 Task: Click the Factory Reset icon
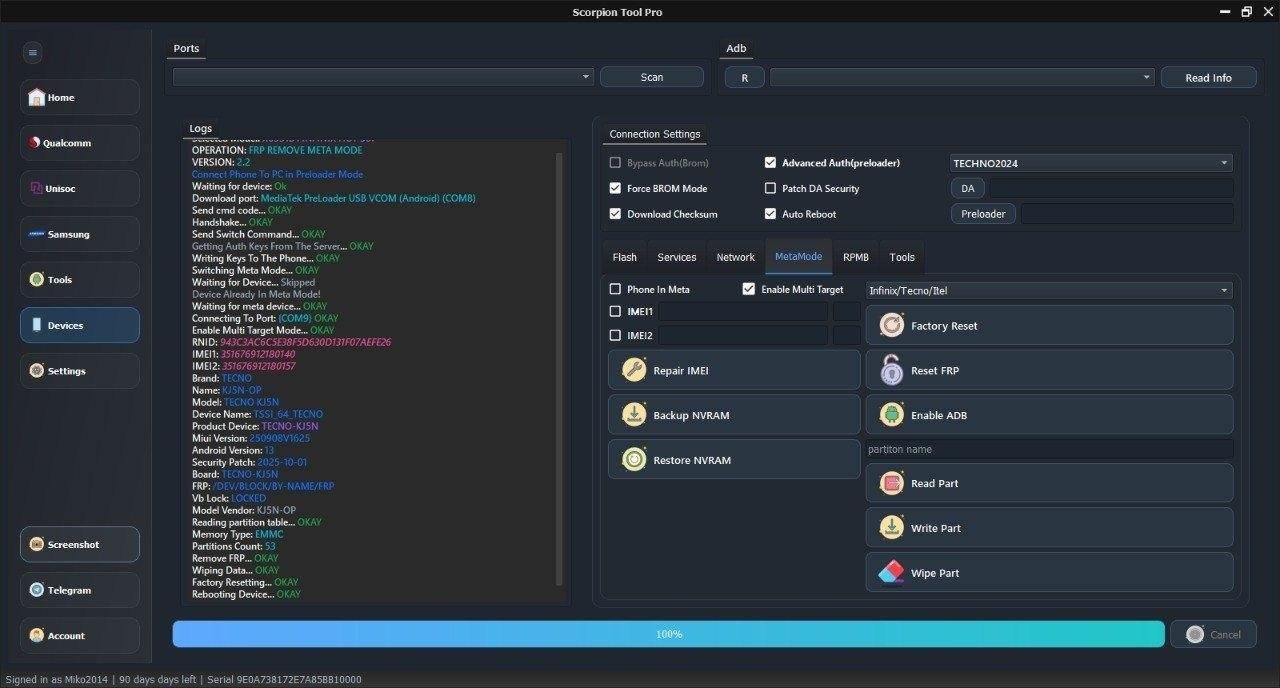[x=891, y=325]
